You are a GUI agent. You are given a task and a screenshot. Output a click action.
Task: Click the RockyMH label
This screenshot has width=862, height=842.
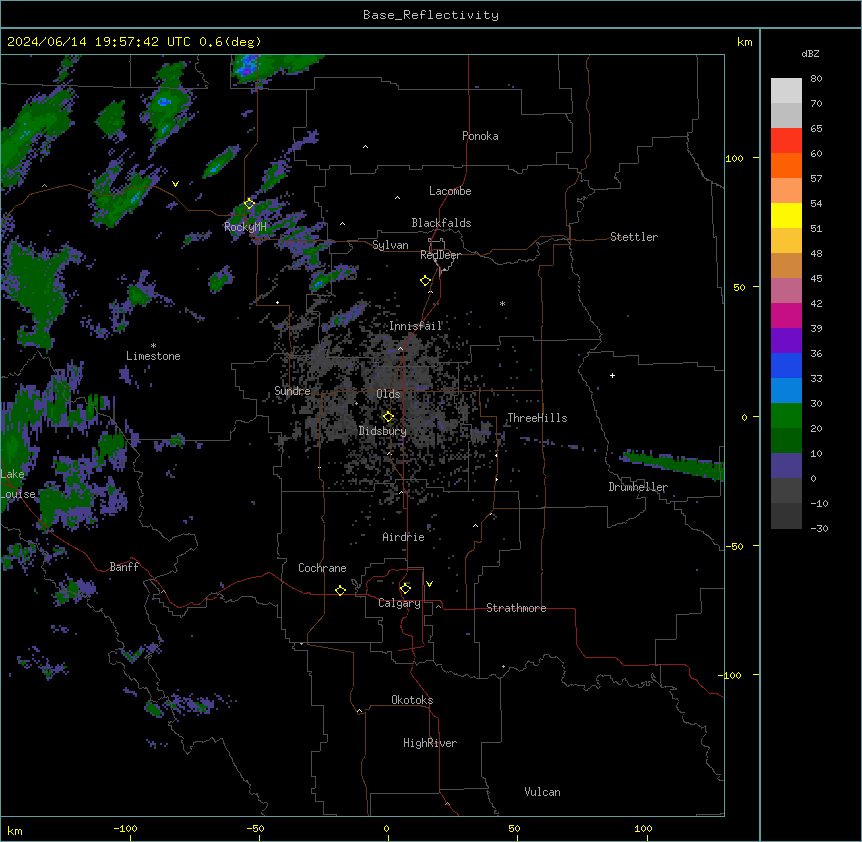coord(245,227)
